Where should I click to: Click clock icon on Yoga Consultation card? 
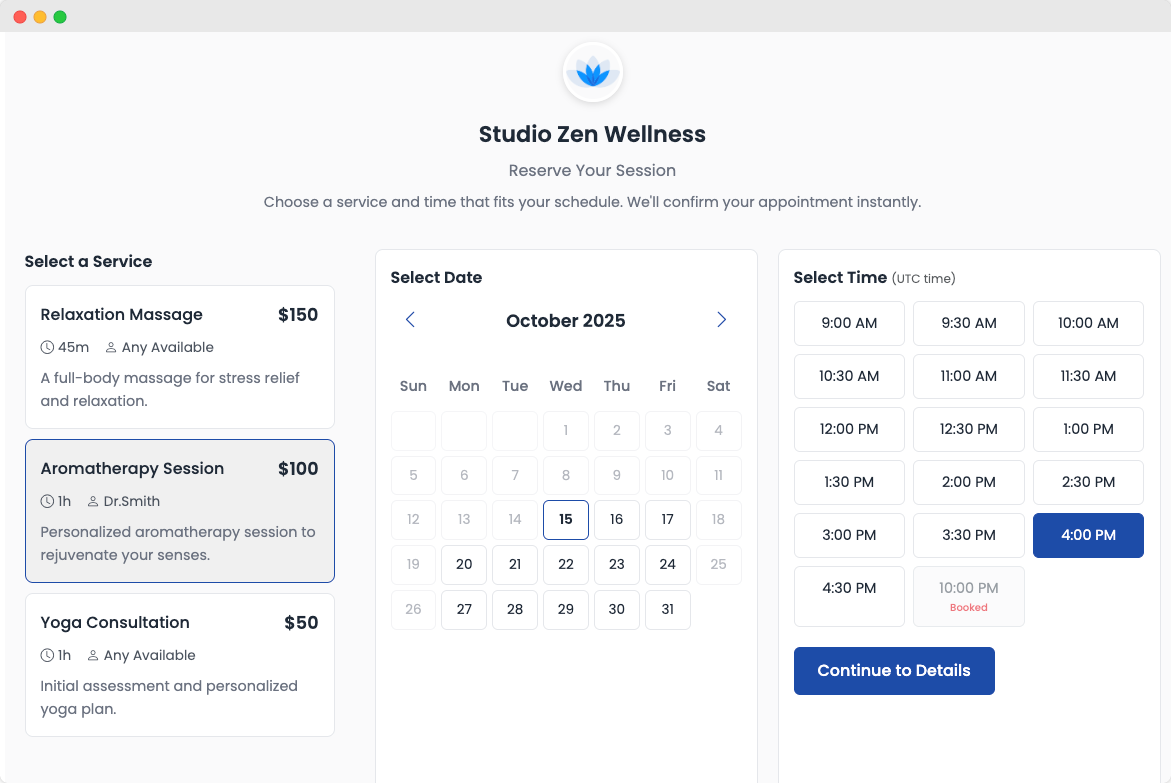click(x=47, y=656)
